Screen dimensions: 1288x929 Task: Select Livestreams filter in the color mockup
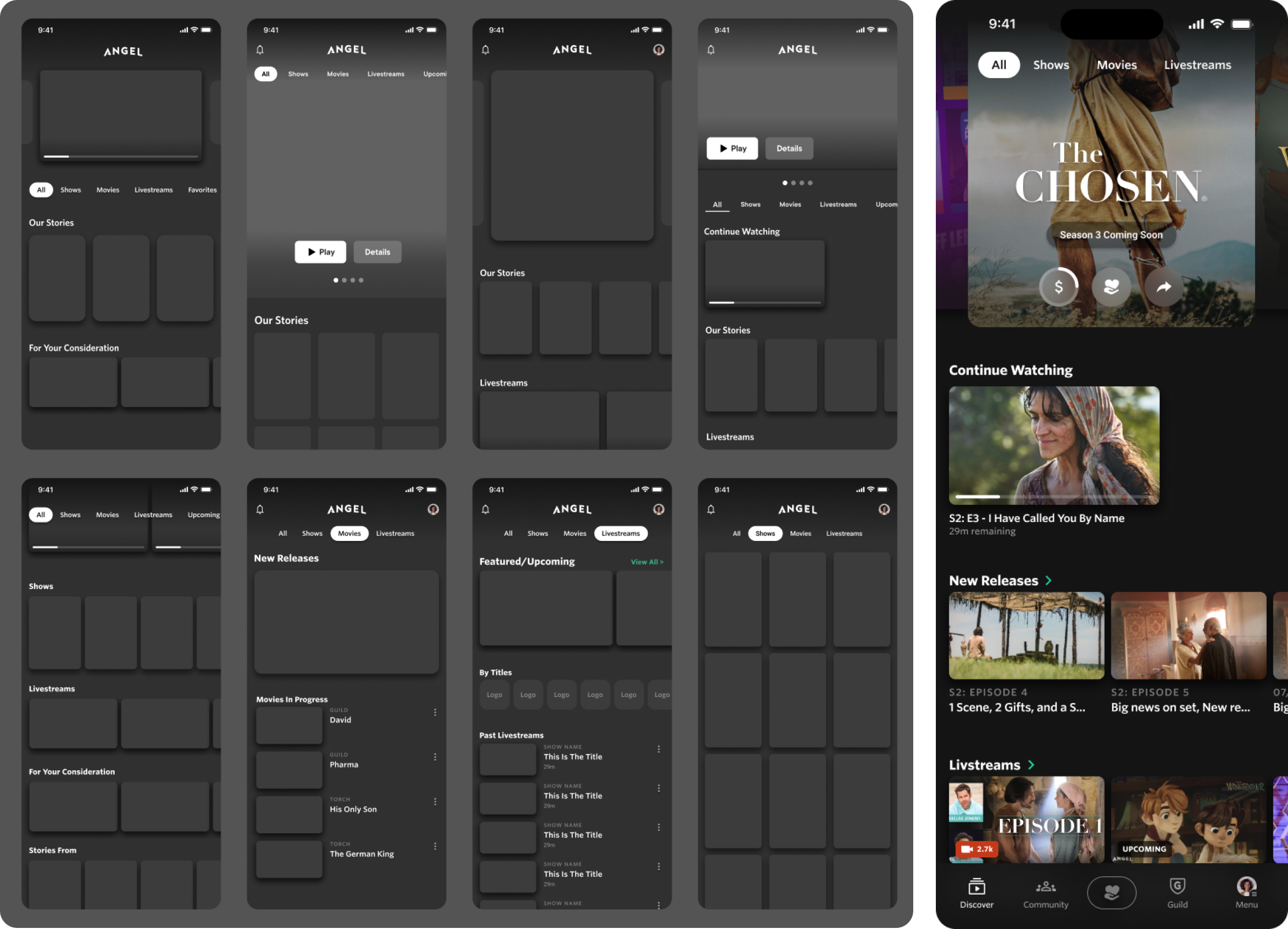click(x=1197, y=65)
